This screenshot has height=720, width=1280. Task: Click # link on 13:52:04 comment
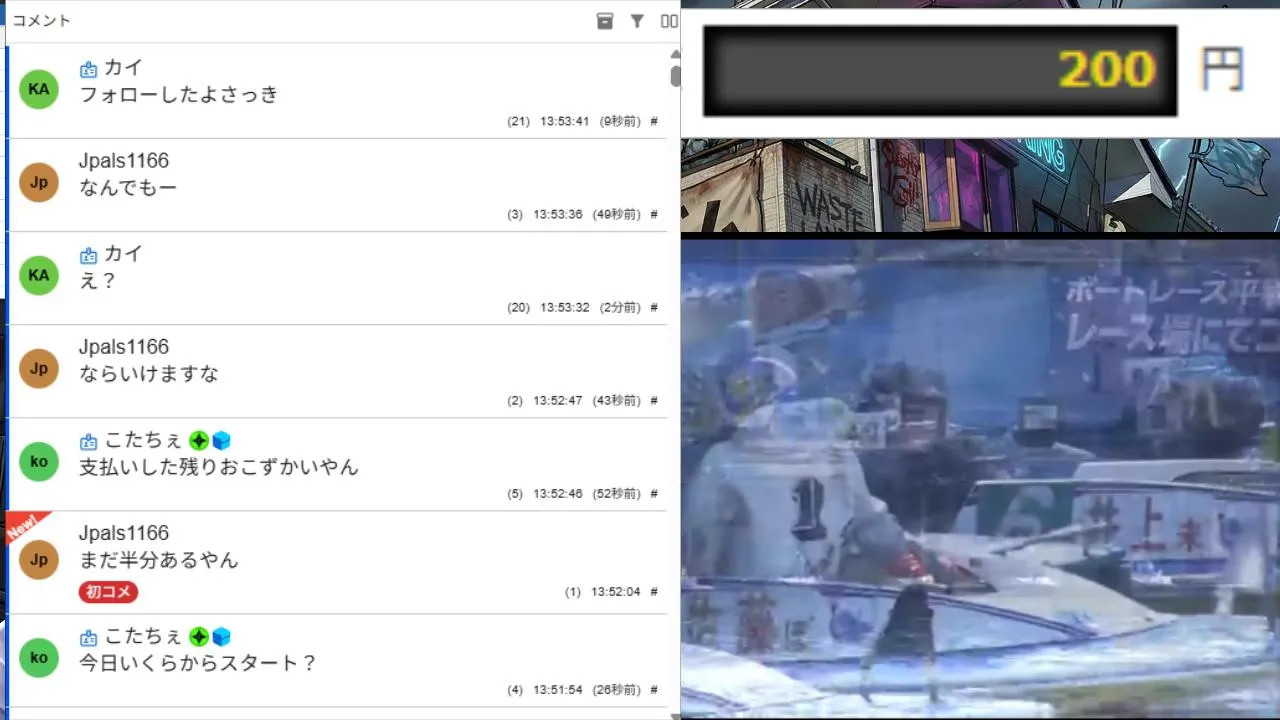tap(654, 591)
